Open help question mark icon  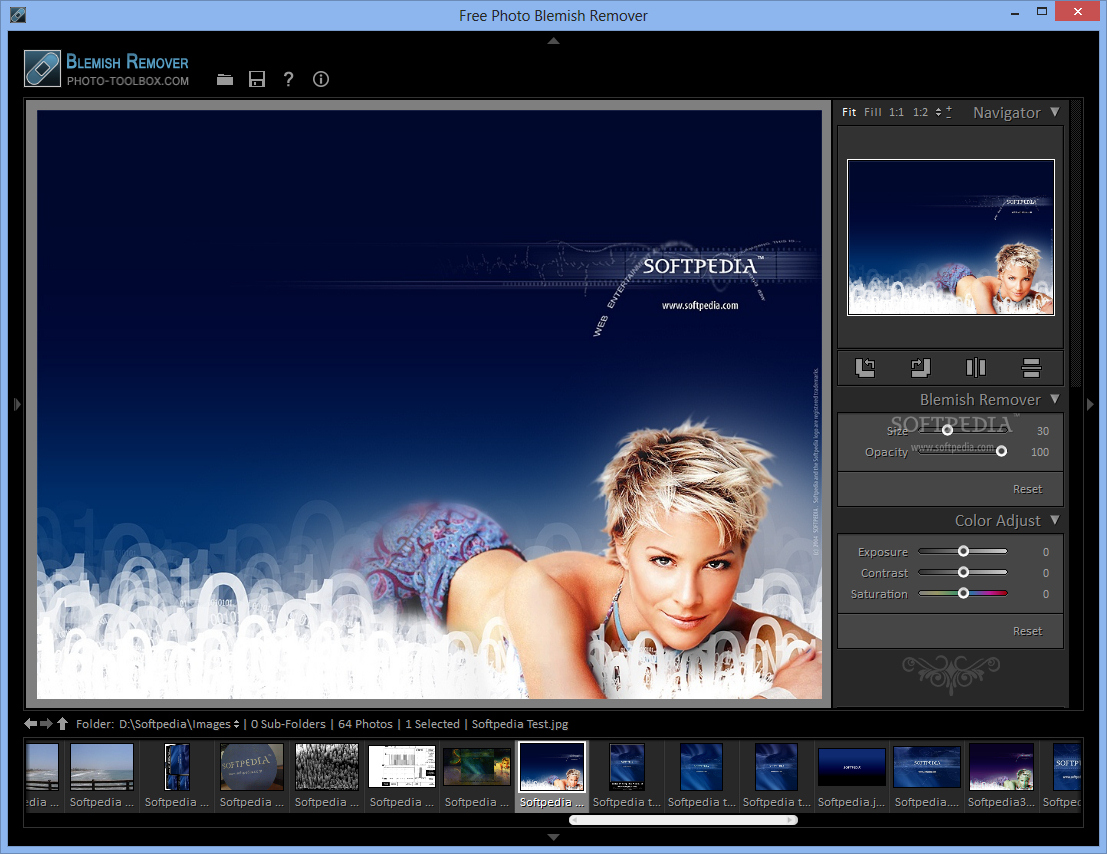288,79
